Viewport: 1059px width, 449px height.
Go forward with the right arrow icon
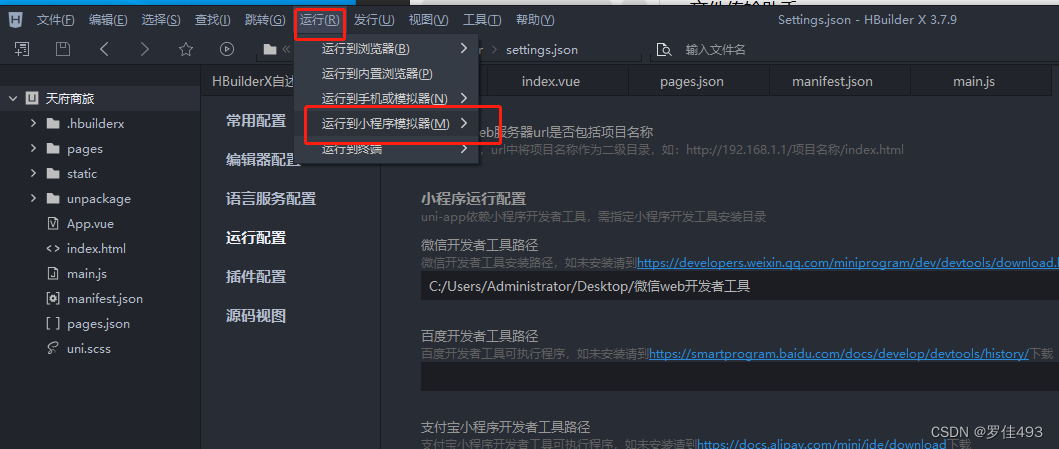(x=145, y=49)
